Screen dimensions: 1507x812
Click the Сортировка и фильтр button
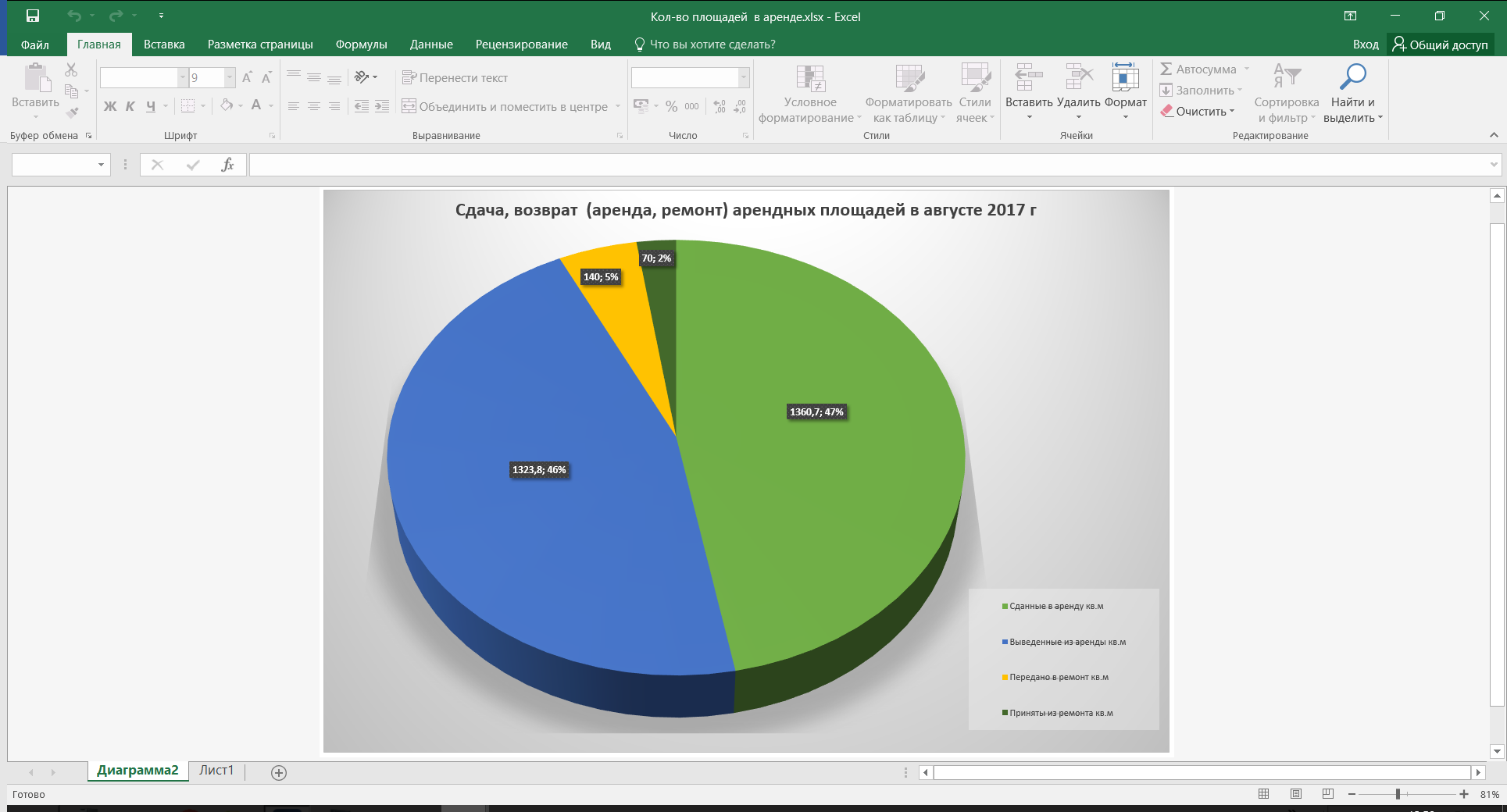point(1286,94)
